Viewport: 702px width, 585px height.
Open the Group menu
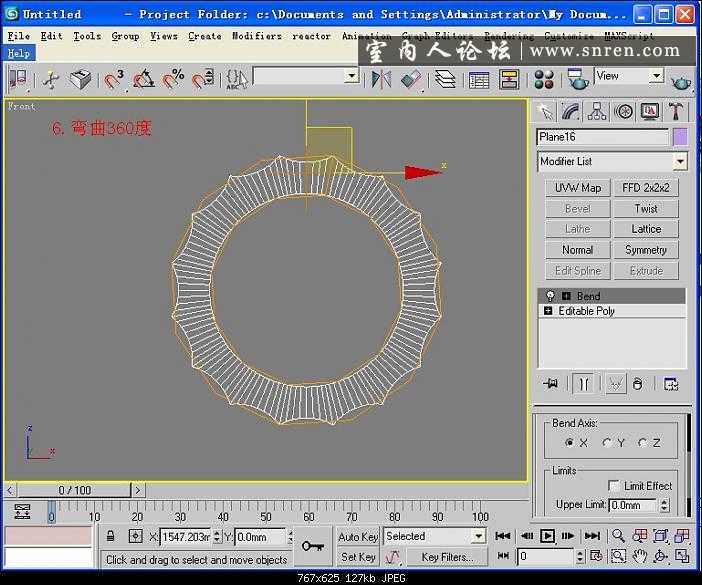click(x=125, y=36)
